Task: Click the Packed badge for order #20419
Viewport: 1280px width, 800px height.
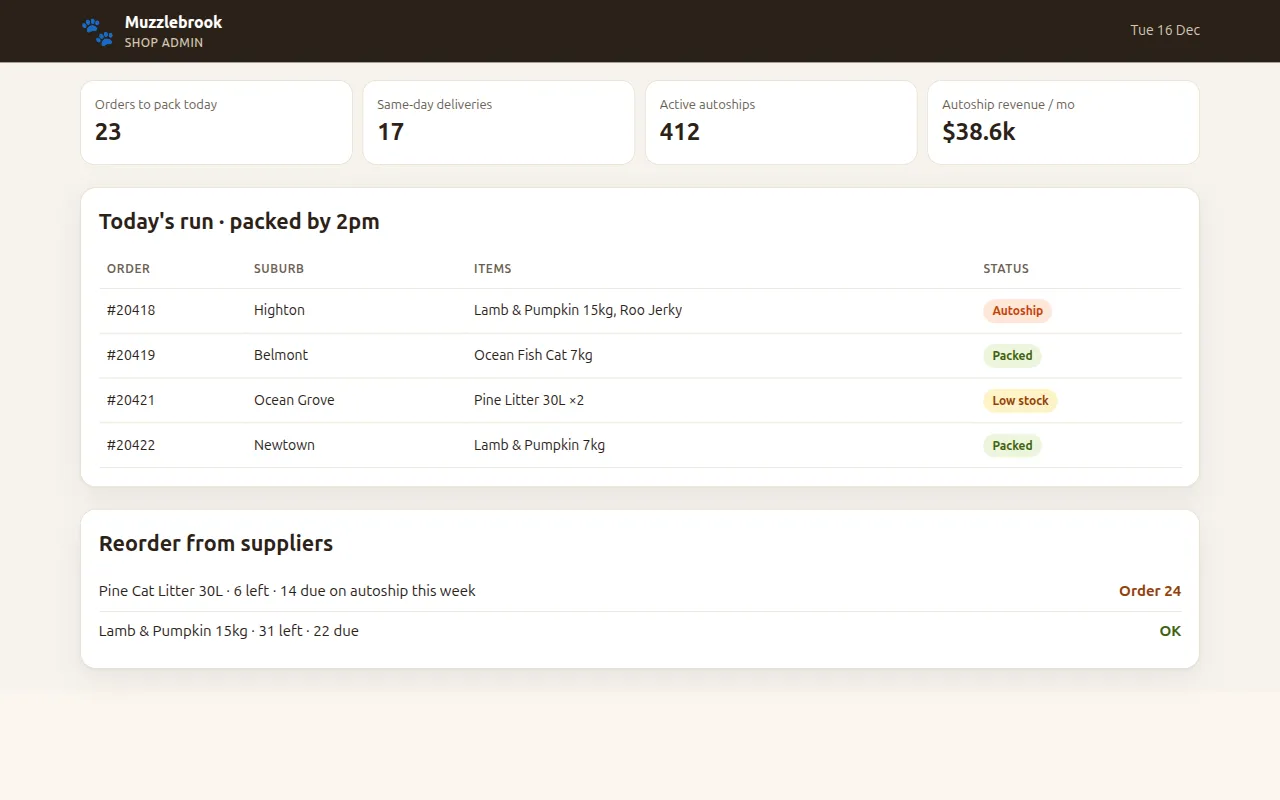Action: click(x=1012, y=356)
